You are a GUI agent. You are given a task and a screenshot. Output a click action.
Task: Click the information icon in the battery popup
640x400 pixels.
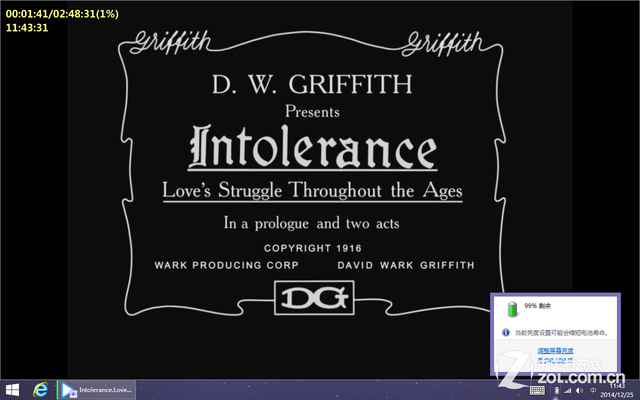[506, 332]
